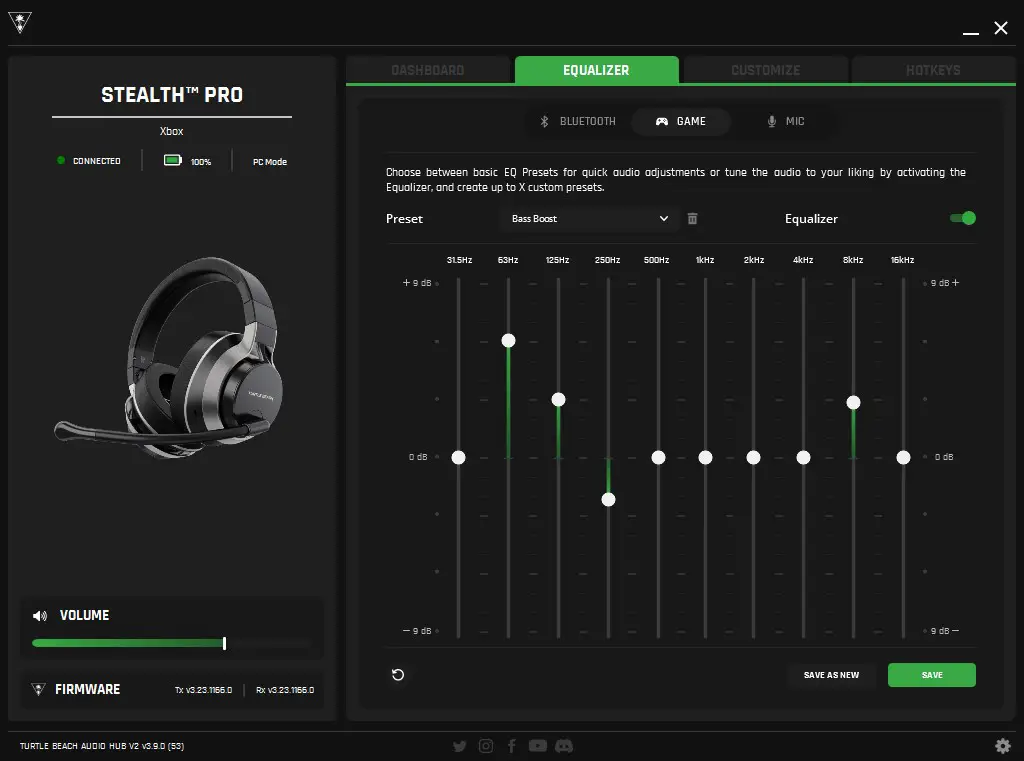The image size is (1024, 761).
Task: Switch to the Dashboard tab
Action: tap(428, 71)
